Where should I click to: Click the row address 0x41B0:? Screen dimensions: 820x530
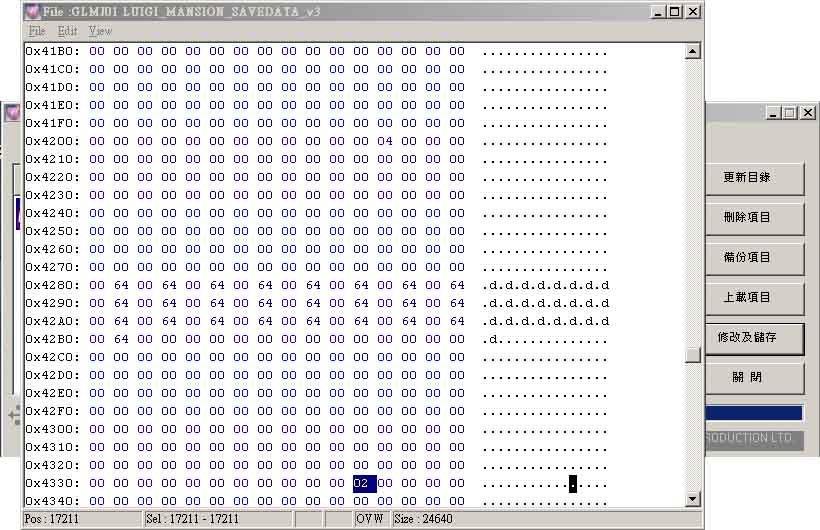(x=53, y=51)
